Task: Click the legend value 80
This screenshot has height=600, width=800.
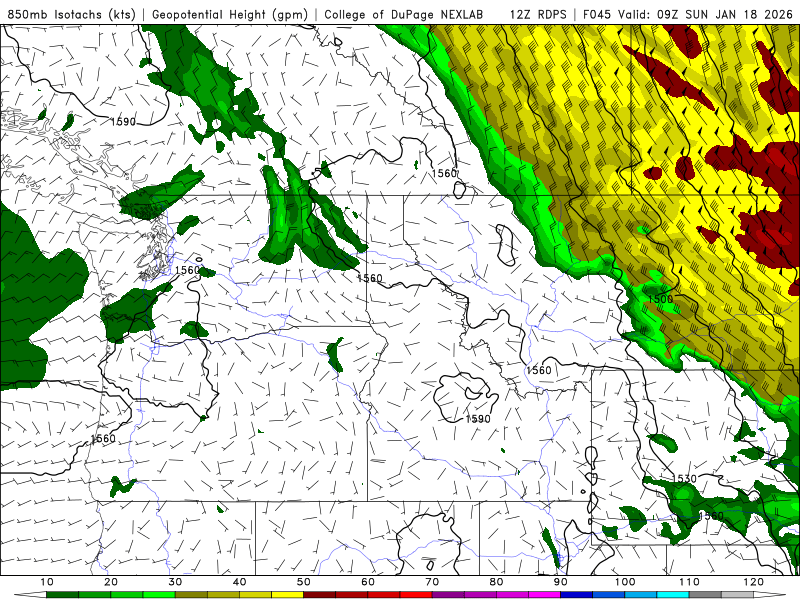Action: coord(496,582)
